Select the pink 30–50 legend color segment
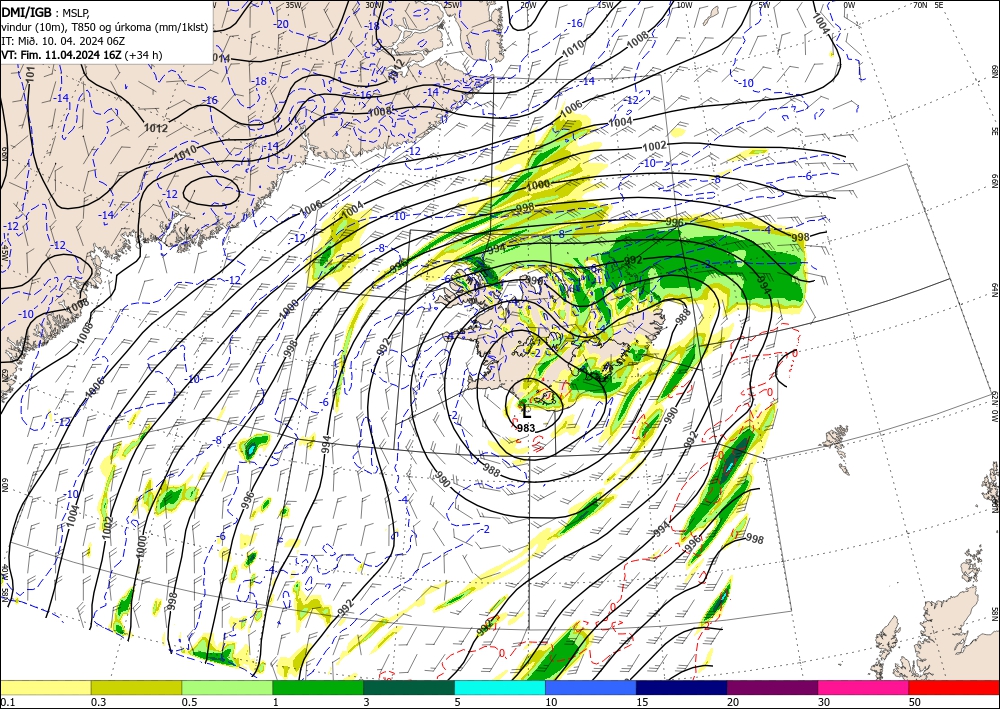 click(864, 687)
